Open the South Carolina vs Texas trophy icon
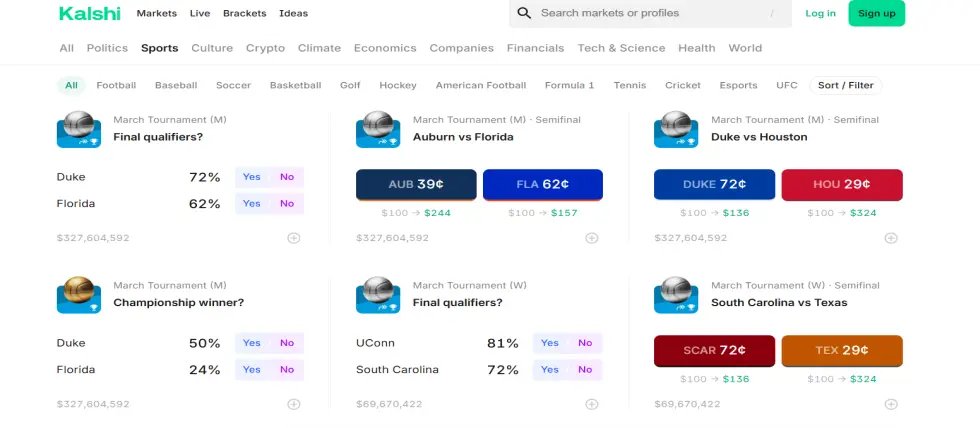Screen dimensions: 980x428 (676, 295)
